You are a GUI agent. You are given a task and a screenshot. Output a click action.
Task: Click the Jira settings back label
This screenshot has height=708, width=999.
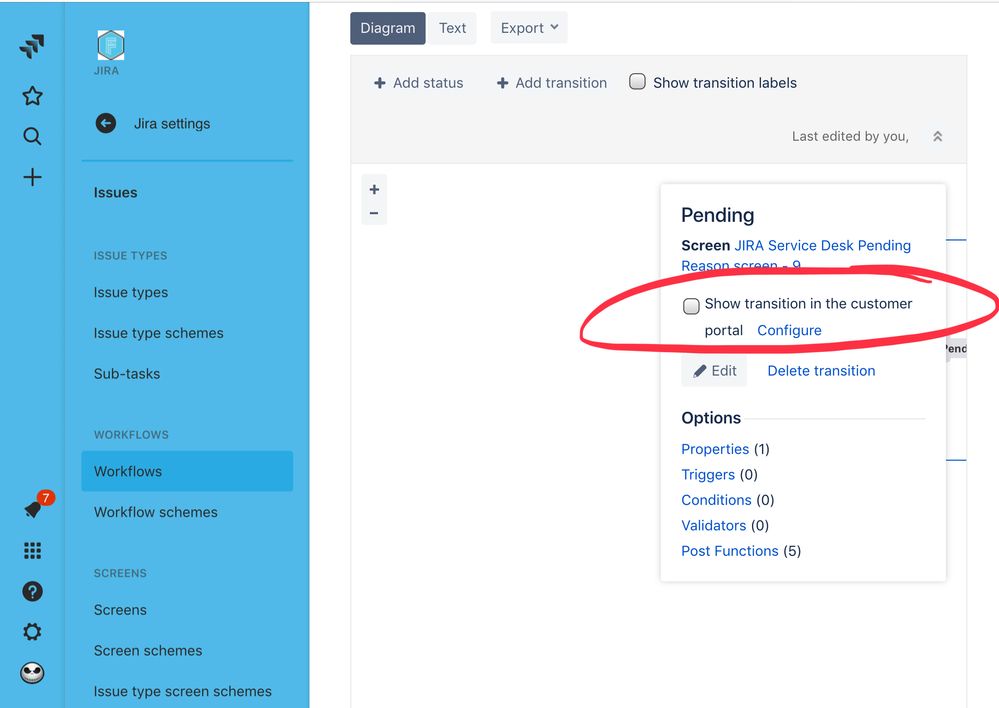pos(172,124)
